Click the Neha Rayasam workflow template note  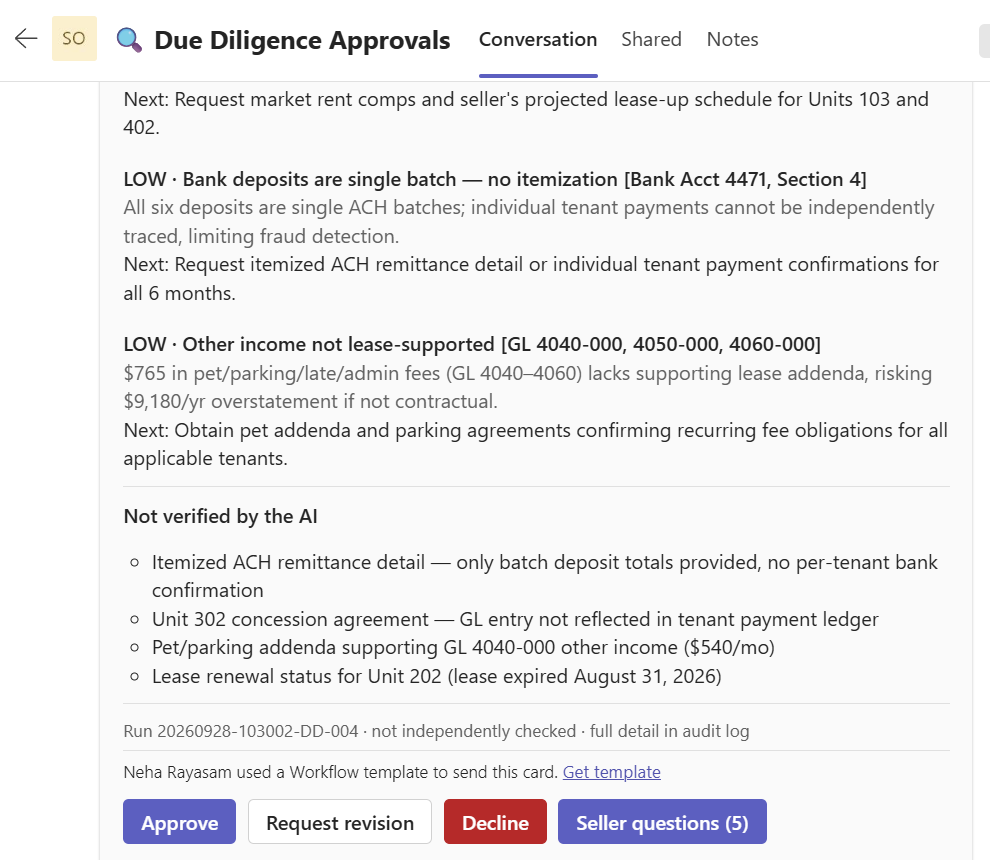pyautogui.click(x=340, y=772)
